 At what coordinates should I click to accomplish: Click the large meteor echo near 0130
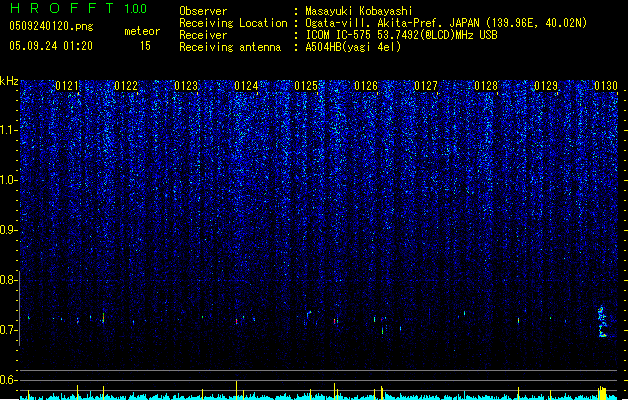coord(602,322)
